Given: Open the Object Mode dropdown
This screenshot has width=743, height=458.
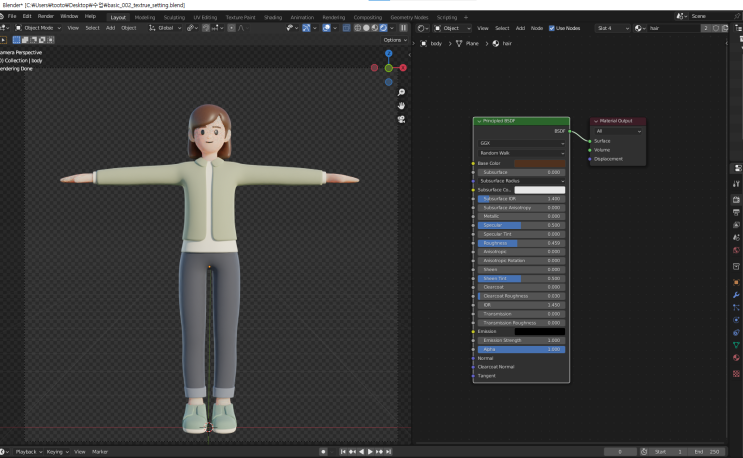Looking at the screenshot, I should coord(38,28).
